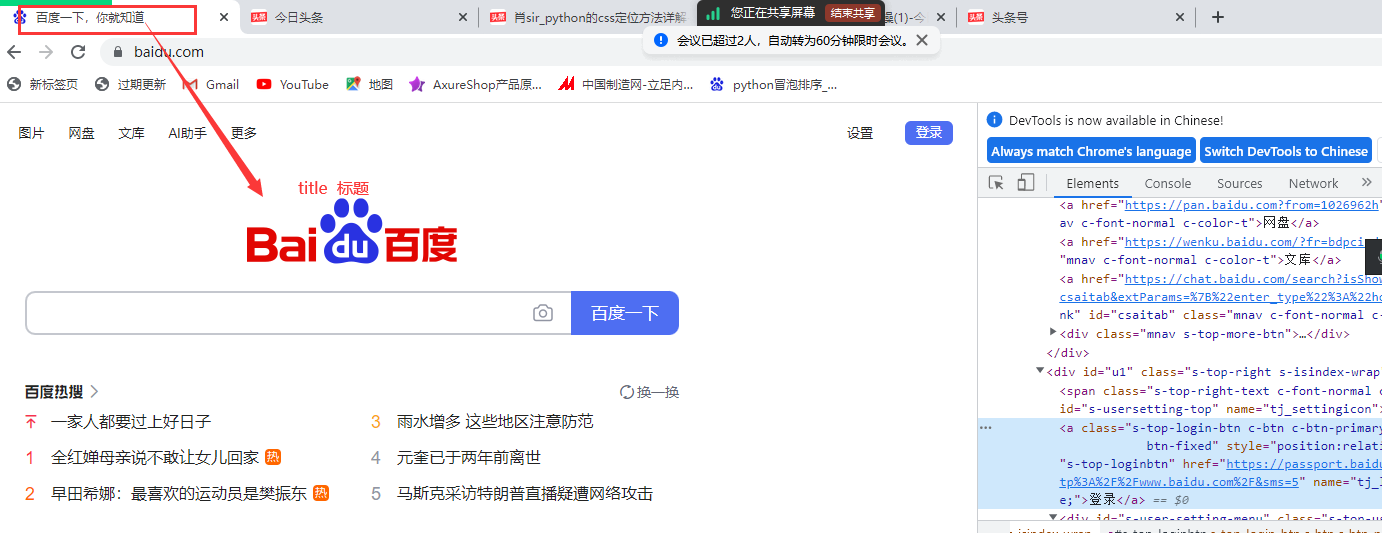The width and height of the screenshot is (1382, 533).
Task: Click the ellipsis on the selected DevTools line
Action: (986, 427)
